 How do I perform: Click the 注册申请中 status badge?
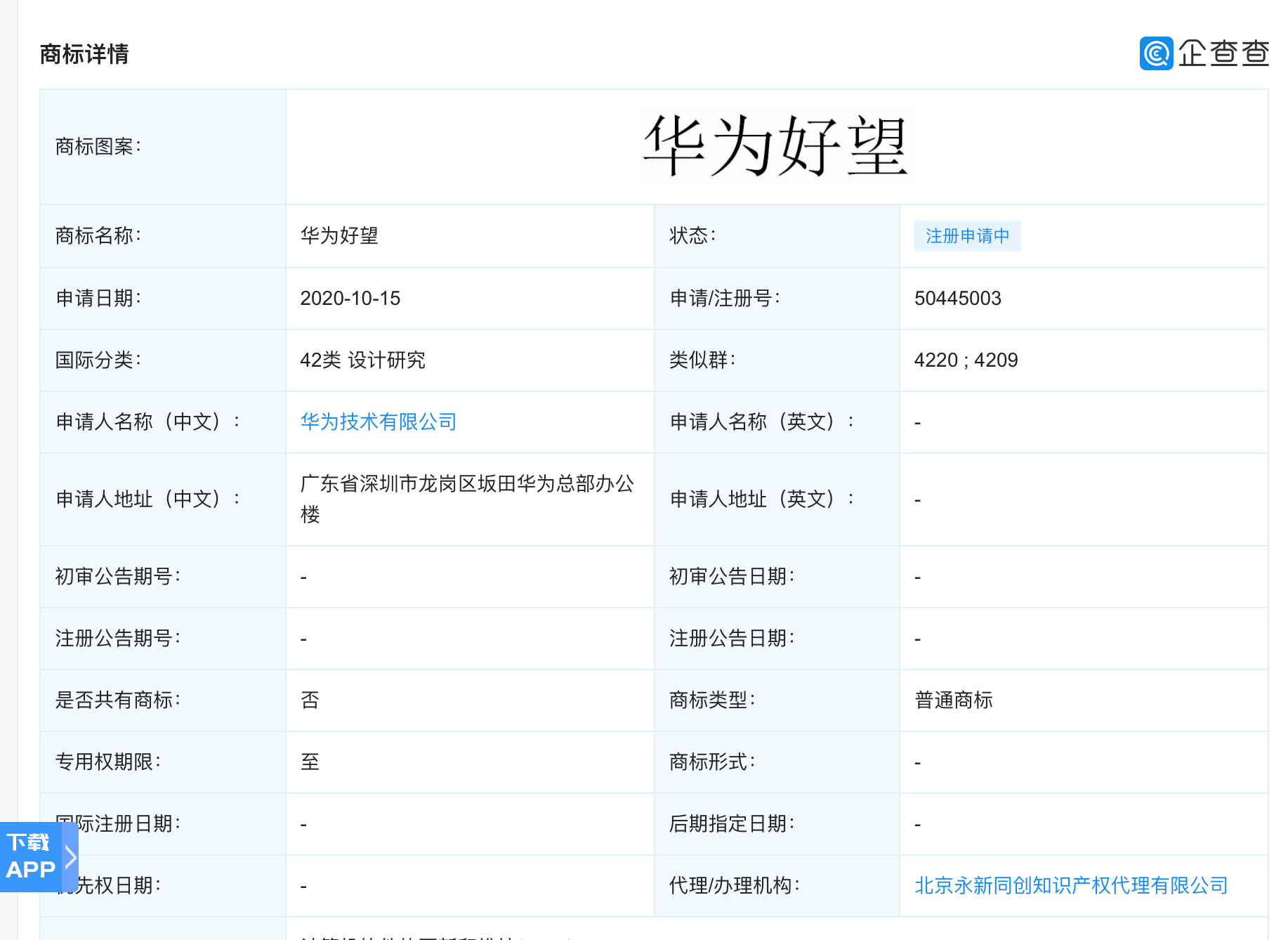tap(967, 236)
